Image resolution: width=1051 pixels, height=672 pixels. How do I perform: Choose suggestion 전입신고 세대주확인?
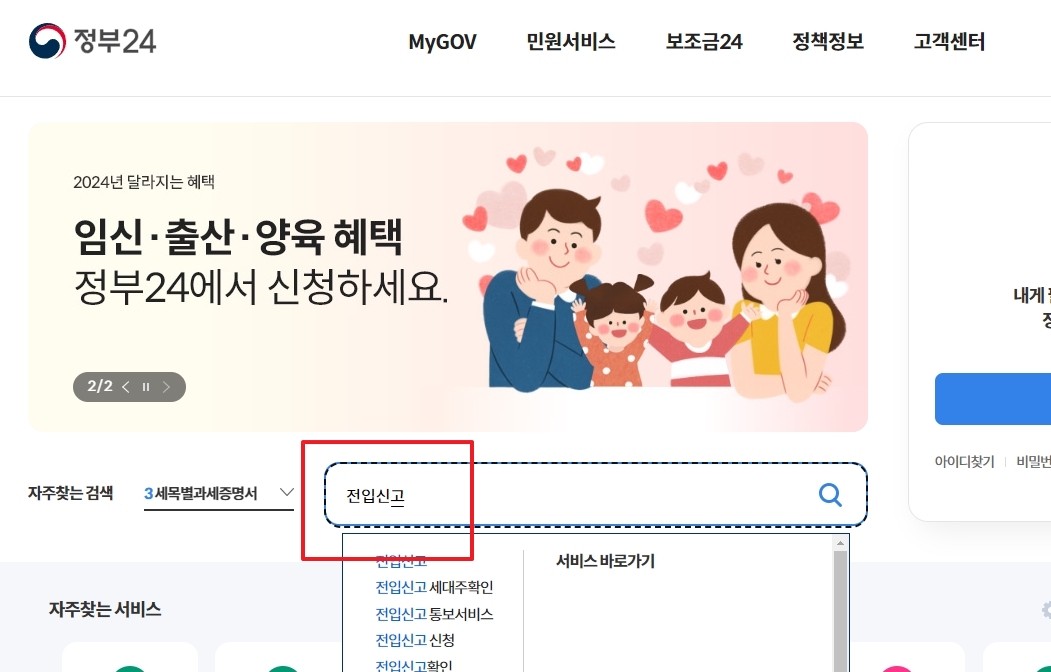pos(434,588)
